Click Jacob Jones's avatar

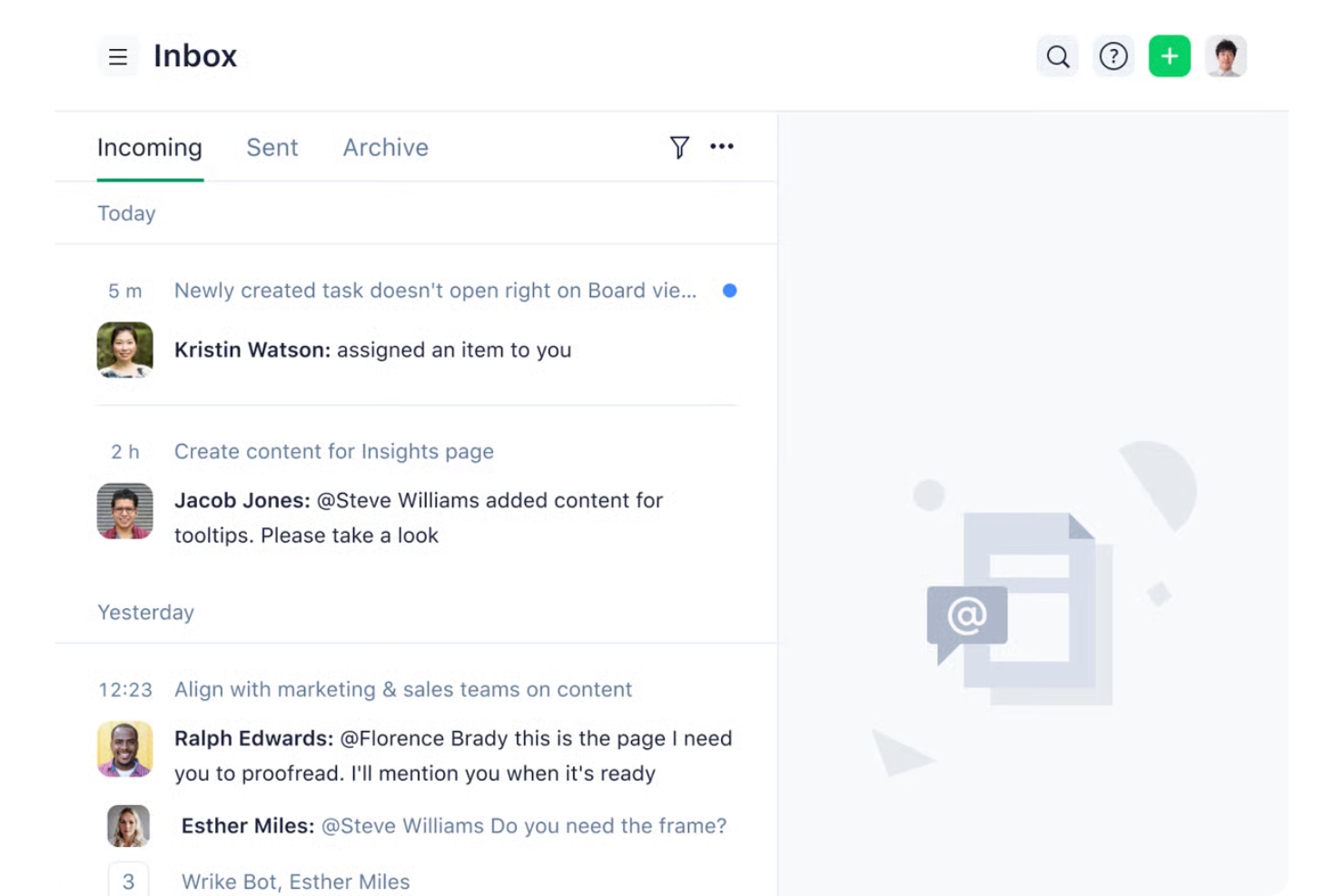125,511
